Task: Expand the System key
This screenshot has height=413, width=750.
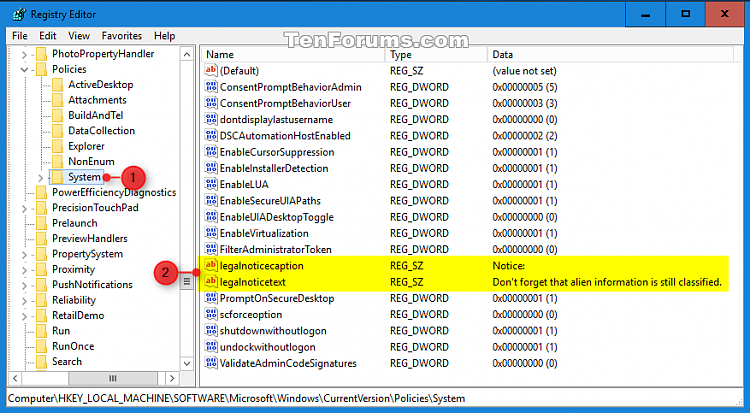Action: click(x=41, y=178)
